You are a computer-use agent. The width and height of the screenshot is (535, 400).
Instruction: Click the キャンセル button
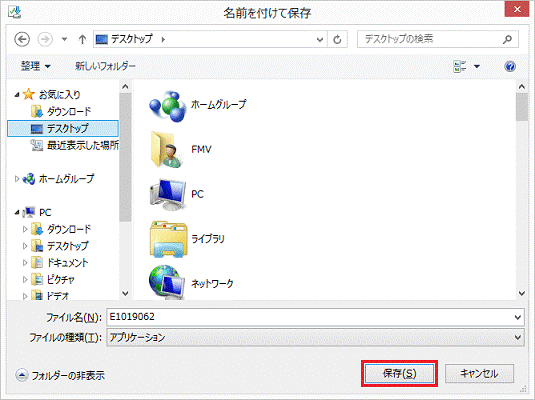(479, 373)
